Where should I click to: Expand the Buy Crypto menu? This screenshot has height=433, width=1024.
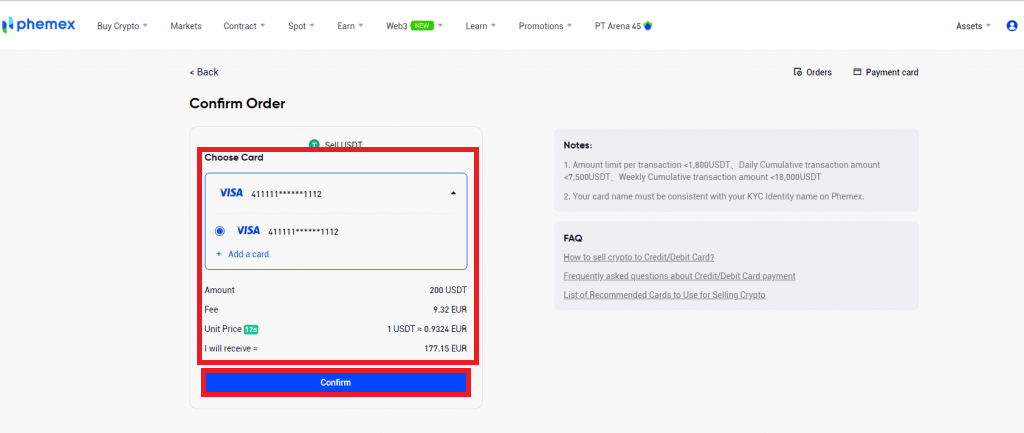click(122, 26)
